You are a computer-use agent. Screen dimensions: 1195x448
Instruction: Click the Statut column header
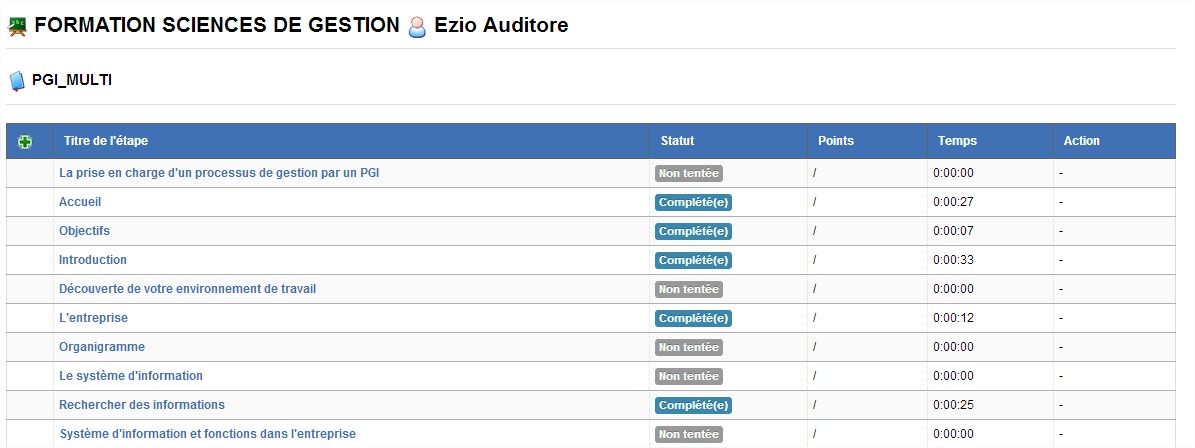678,141
